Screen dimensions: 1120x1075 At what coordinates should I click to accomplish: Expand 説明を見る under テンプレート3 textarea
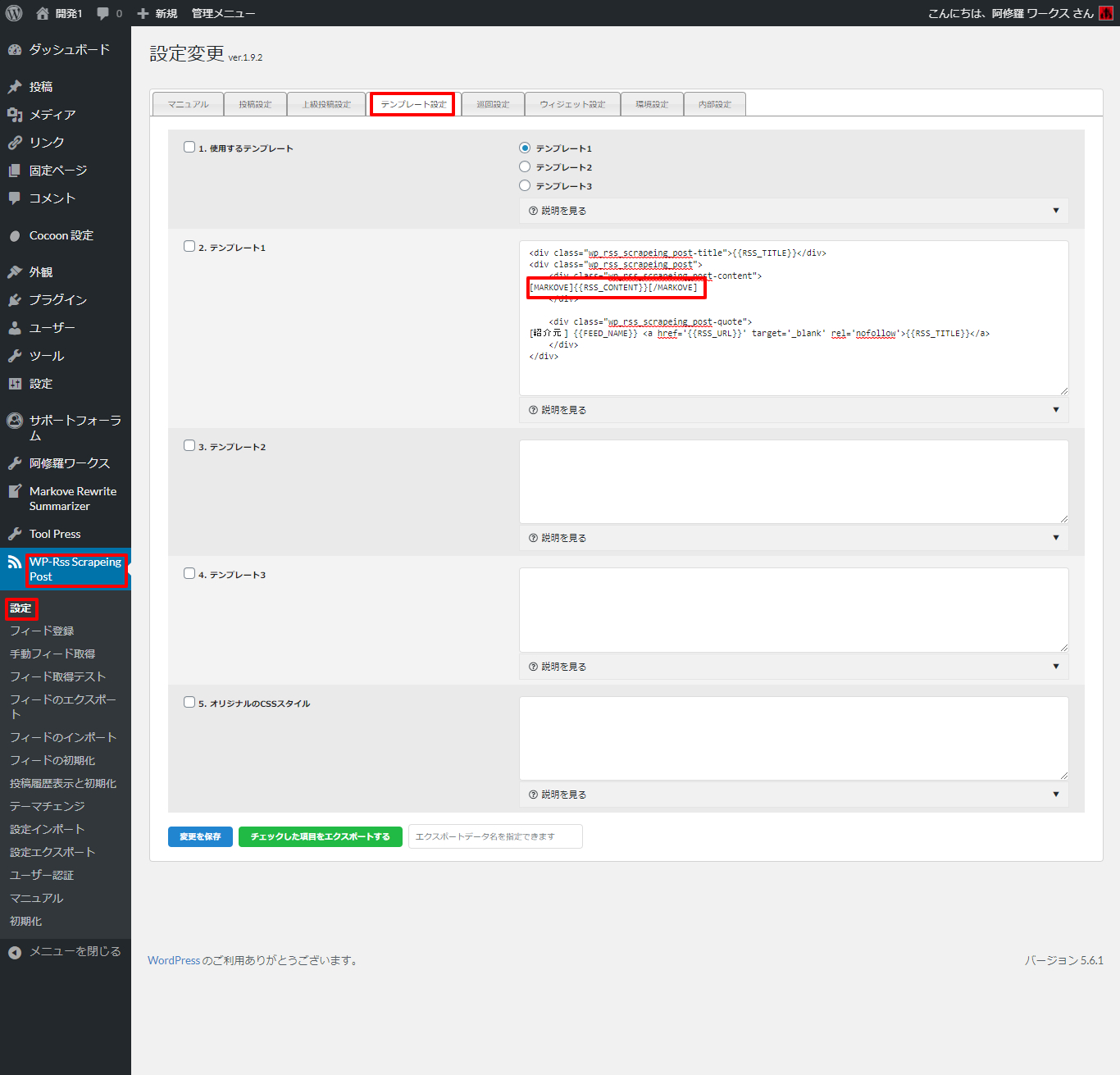(794, 667)
